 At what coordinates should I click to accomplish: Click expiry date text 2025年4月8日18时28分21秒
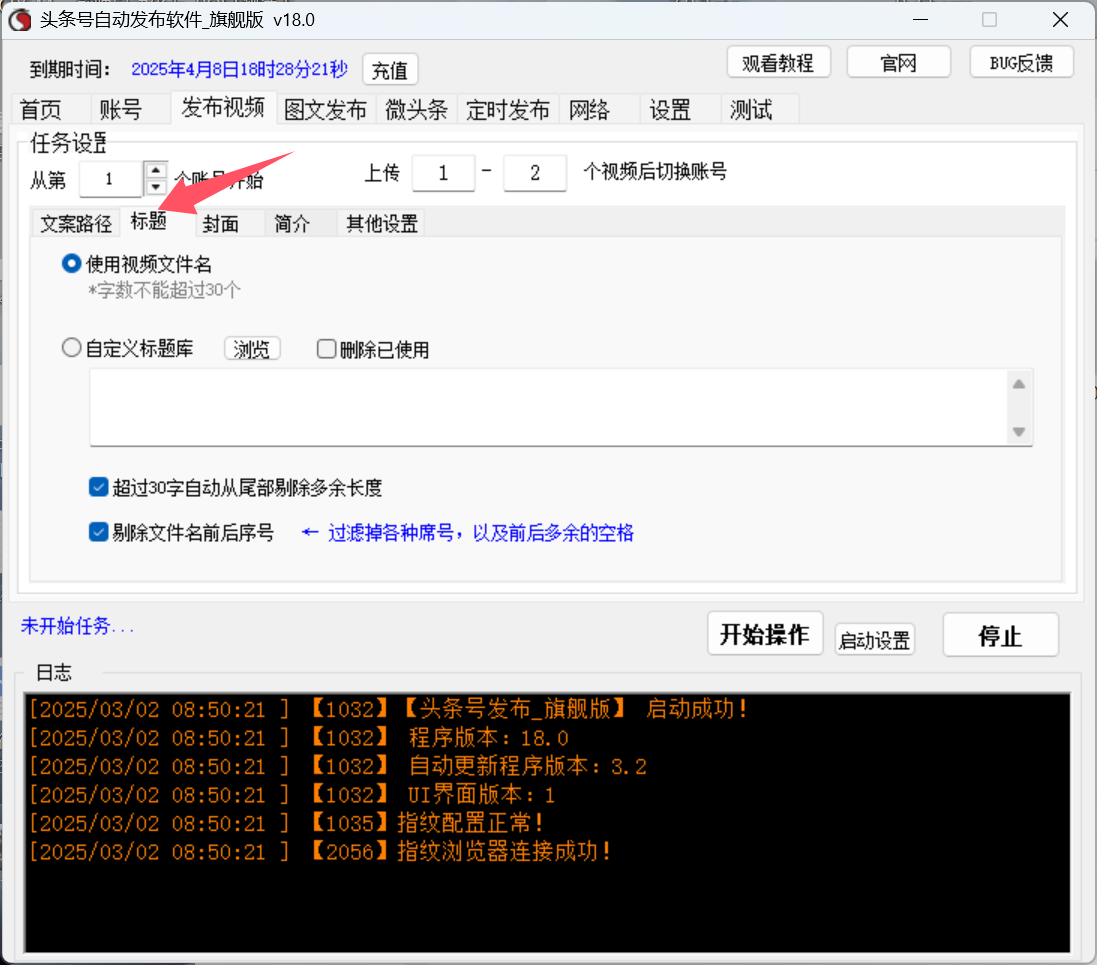click(239, 69)
